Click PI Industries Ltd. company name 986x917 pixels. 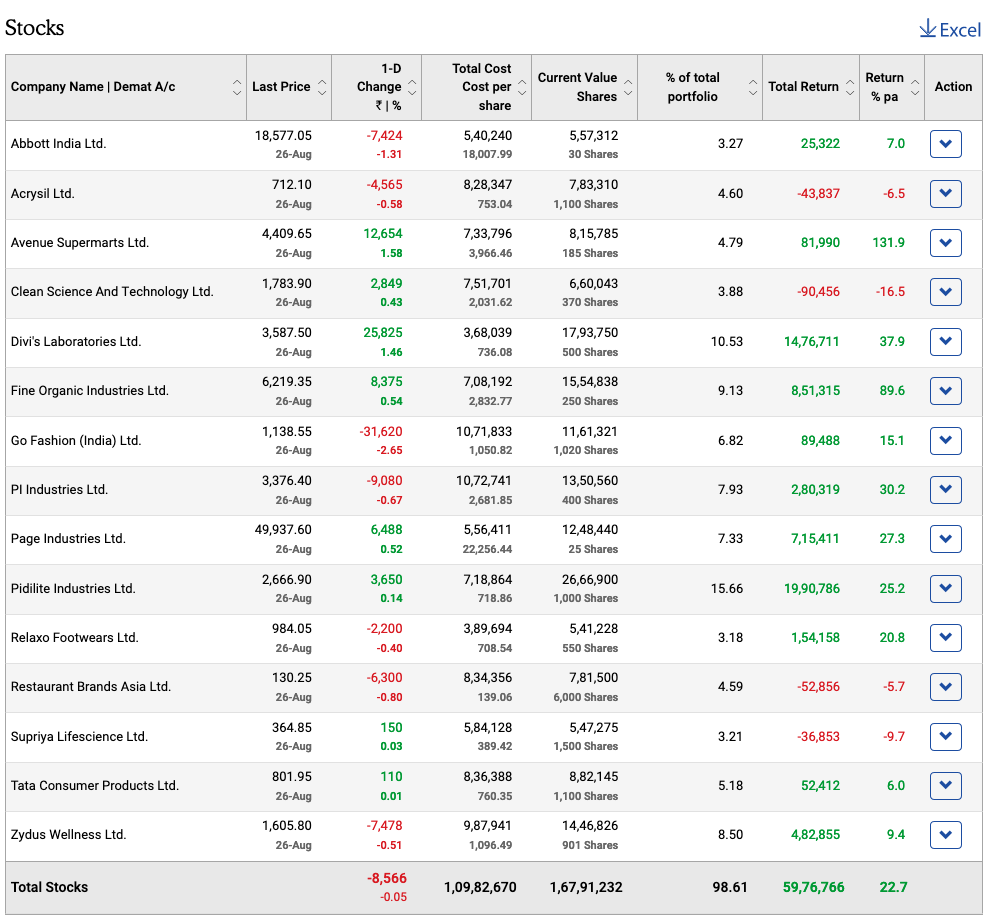point(59,489)
